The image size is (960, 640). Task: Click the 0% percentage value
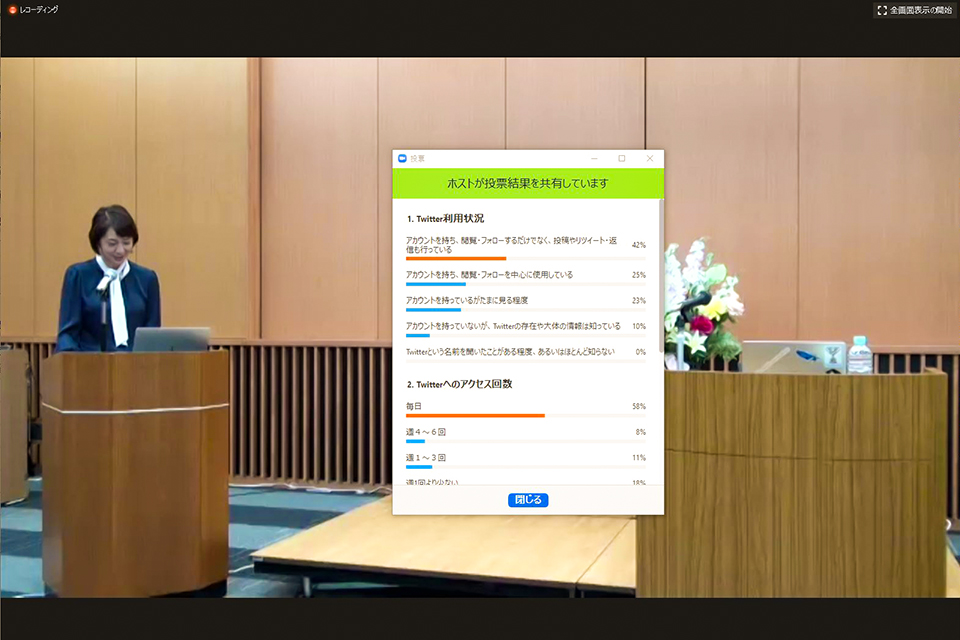[640, 352]
